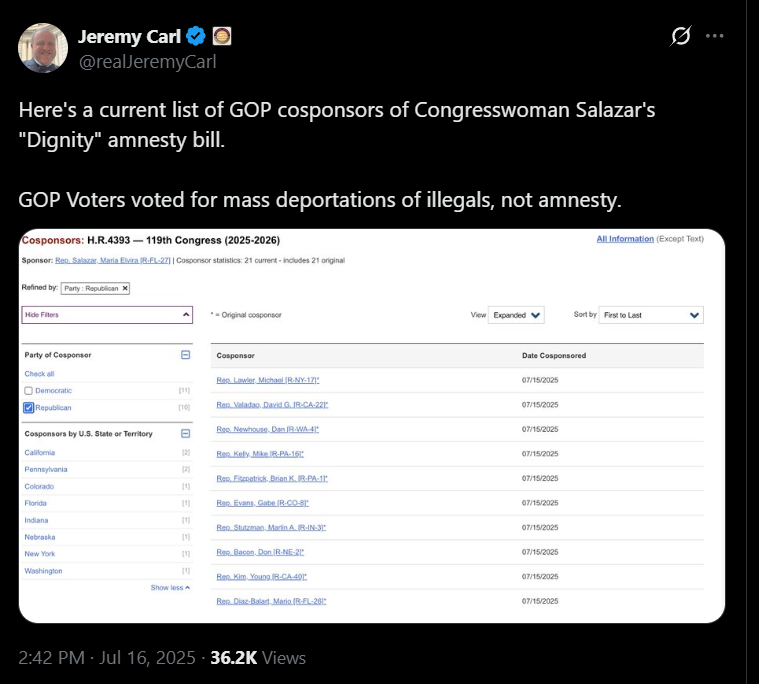Open the Sort by First to Last dropdown

(x=651, y=315)
